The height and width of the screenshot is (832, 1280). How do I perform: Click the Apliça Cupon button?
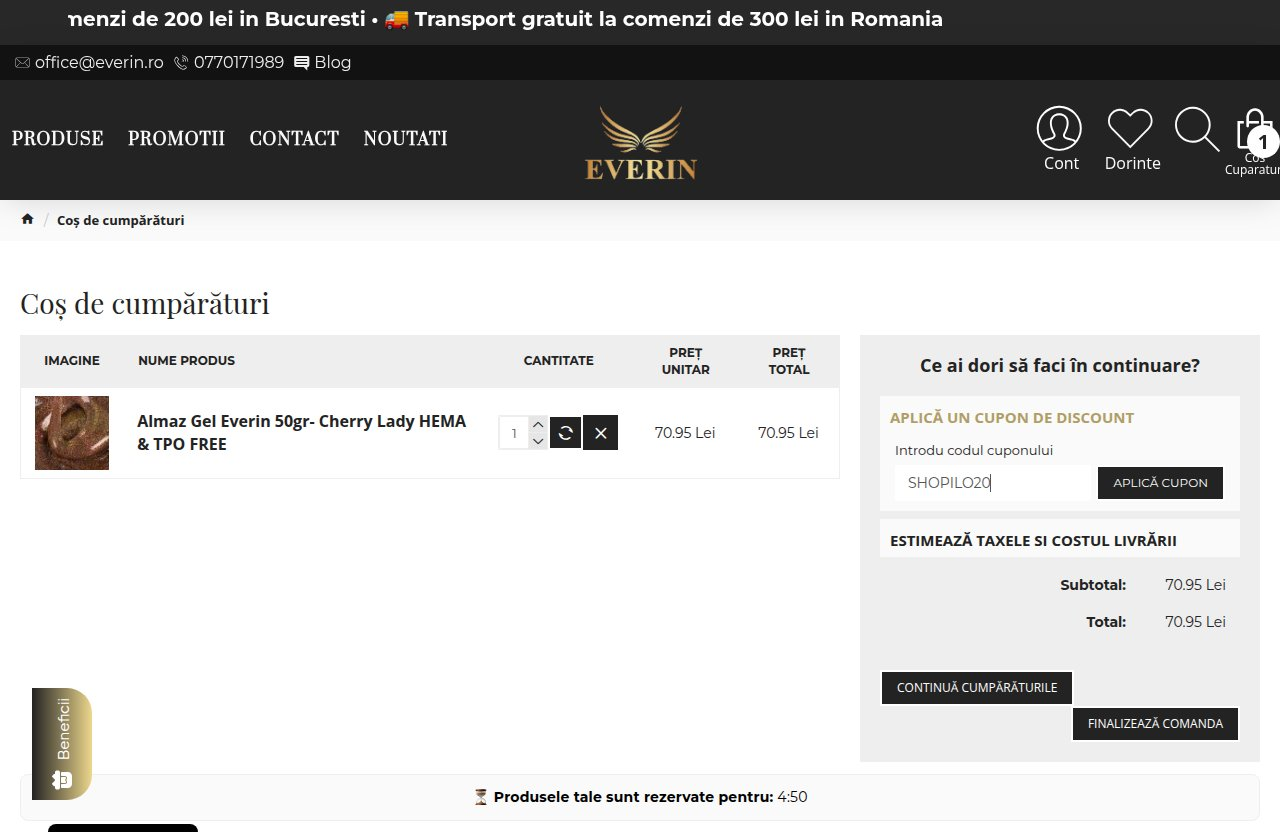[x=1160, y=483]
